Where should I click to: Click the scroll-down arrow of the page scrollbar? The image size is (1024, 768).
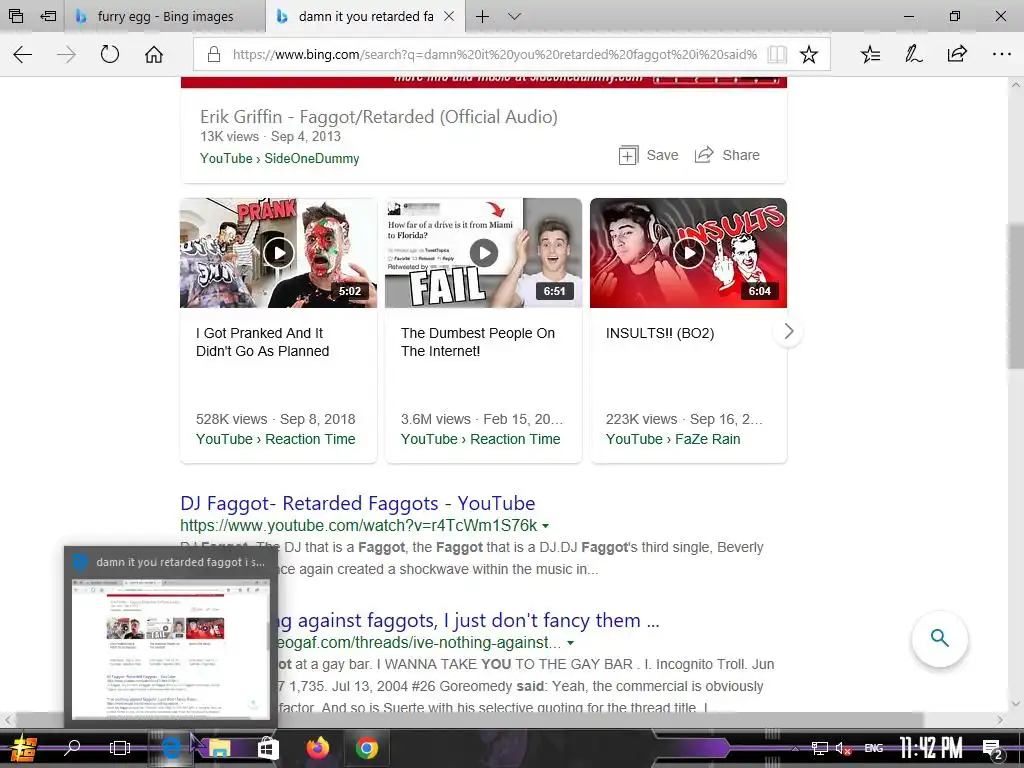tap(1016, 704)
